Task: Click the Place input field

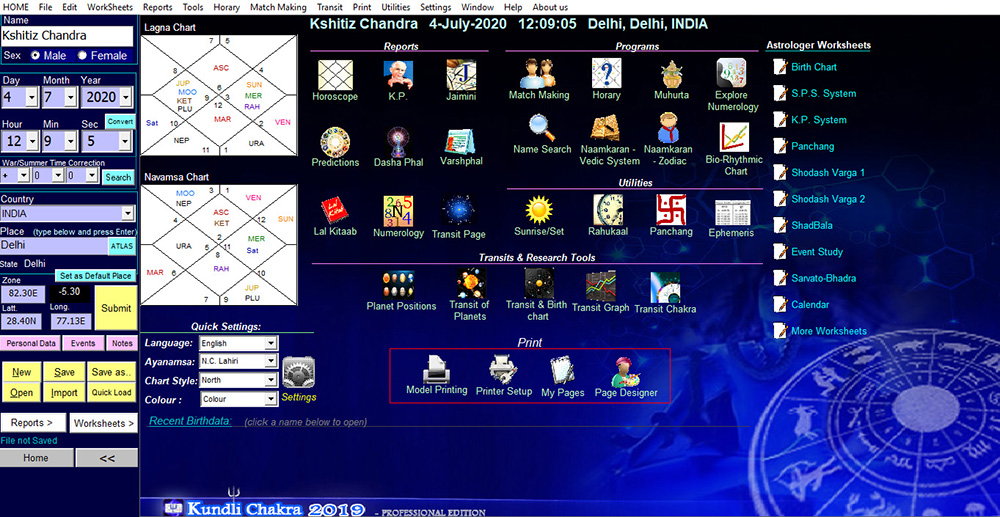Action: (x=54, y=245)
